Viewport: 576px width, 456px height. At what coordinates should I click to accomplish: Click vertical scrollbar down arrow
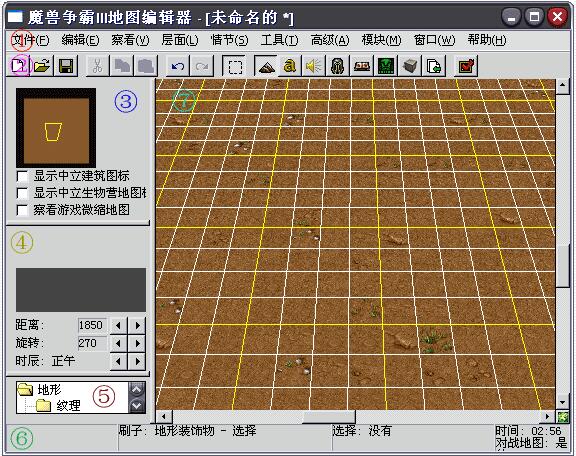tap(562, 402)
